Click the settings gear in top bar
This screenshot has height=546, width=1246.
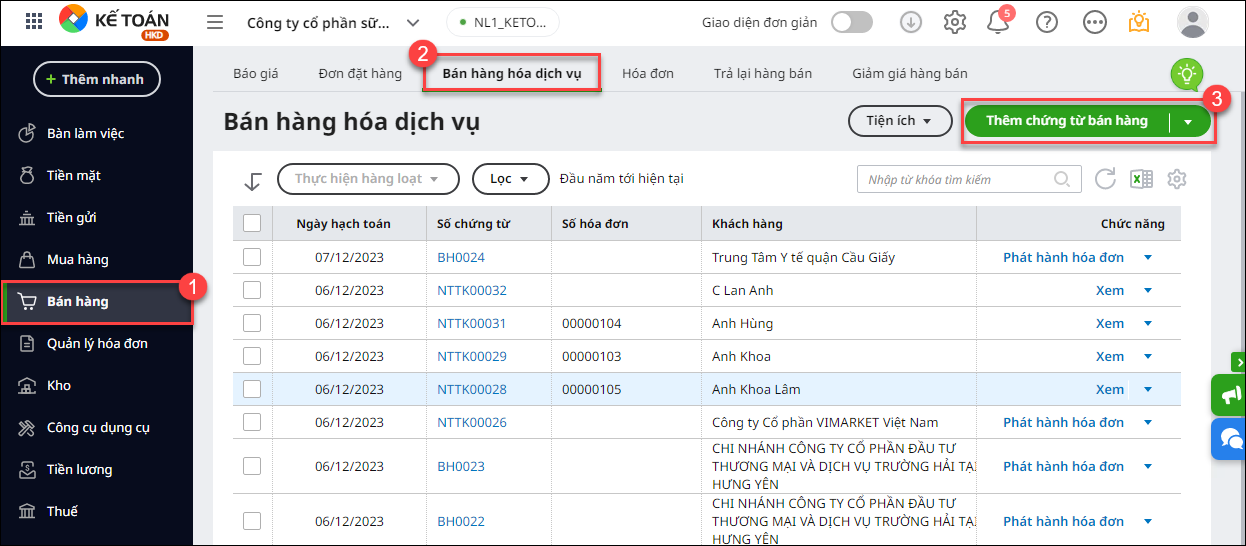(955, 22)
